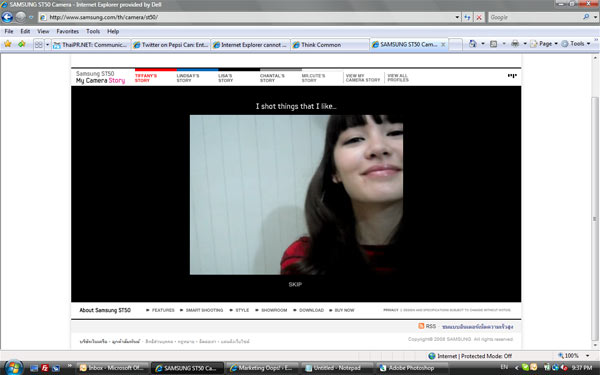Screen dimensions: 600x375
Task: Click the BUY NOW link
Action: 344,310
